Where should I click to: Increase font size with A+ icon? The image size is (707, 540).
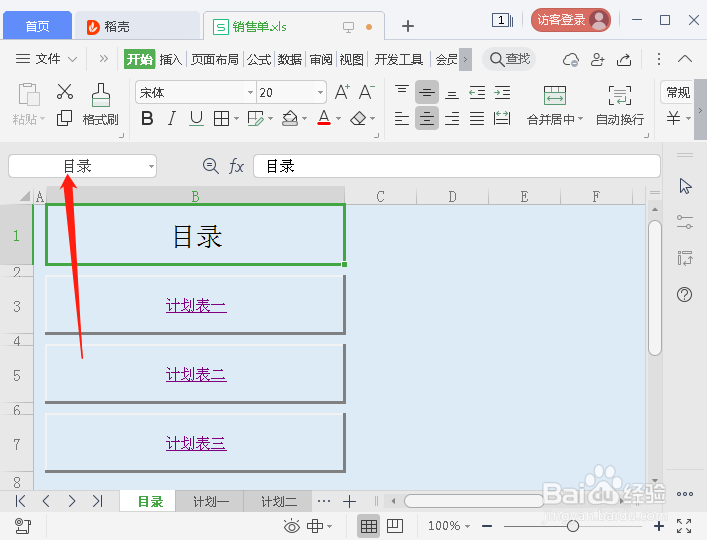click(x=342, y=92)
